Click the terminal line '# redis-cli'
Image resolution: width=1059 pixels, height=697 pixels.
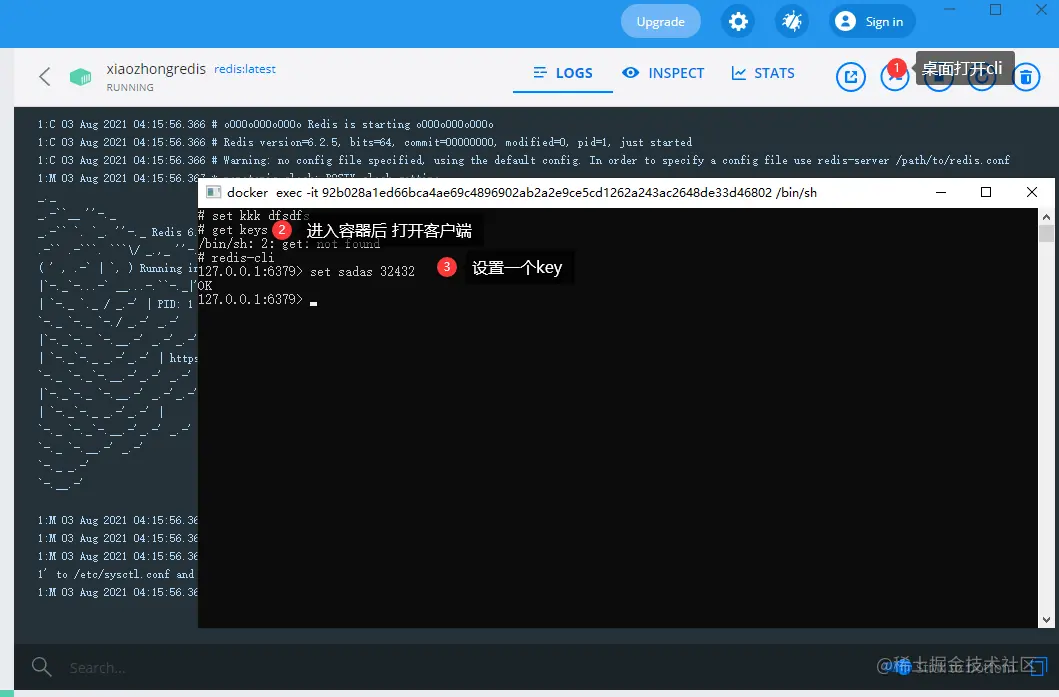pyautogui.click(x=236, y=257)
